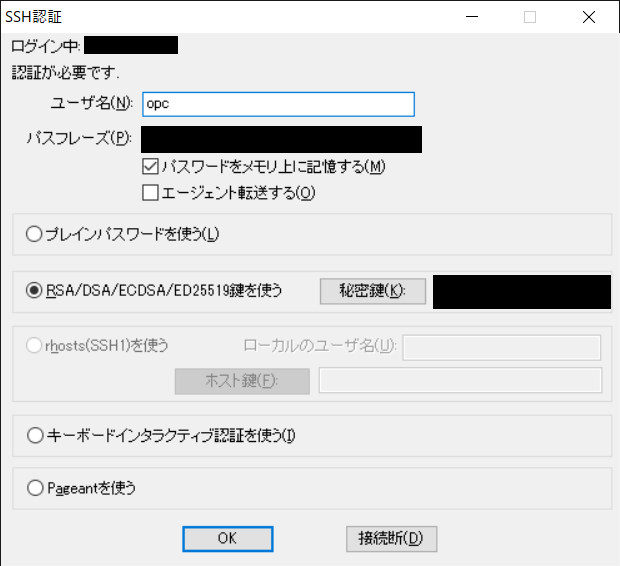Click the ユーザ名 input field containing opc
The height and width of the screenshot is (566, 620).
[x=277, y=104]
